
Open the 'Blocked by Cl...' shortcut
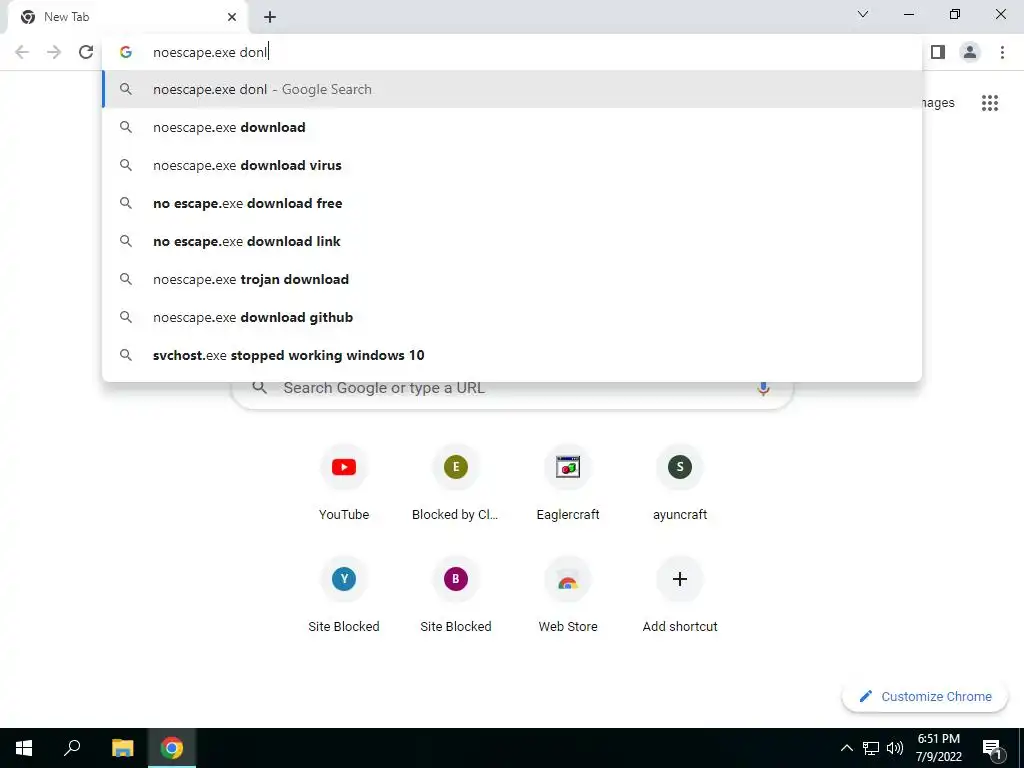[x=455, y=482]
